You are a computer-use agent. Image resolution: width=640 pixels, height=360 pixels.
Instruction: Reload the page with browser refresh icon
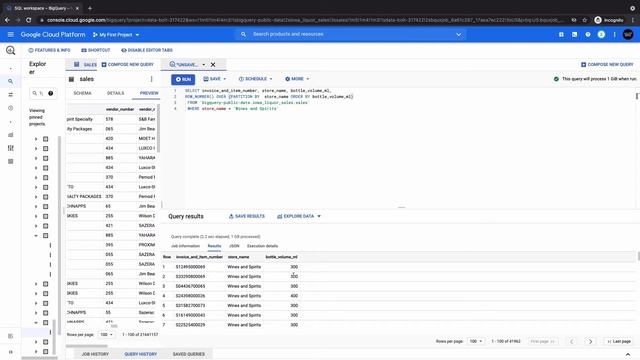coord(29,20)
